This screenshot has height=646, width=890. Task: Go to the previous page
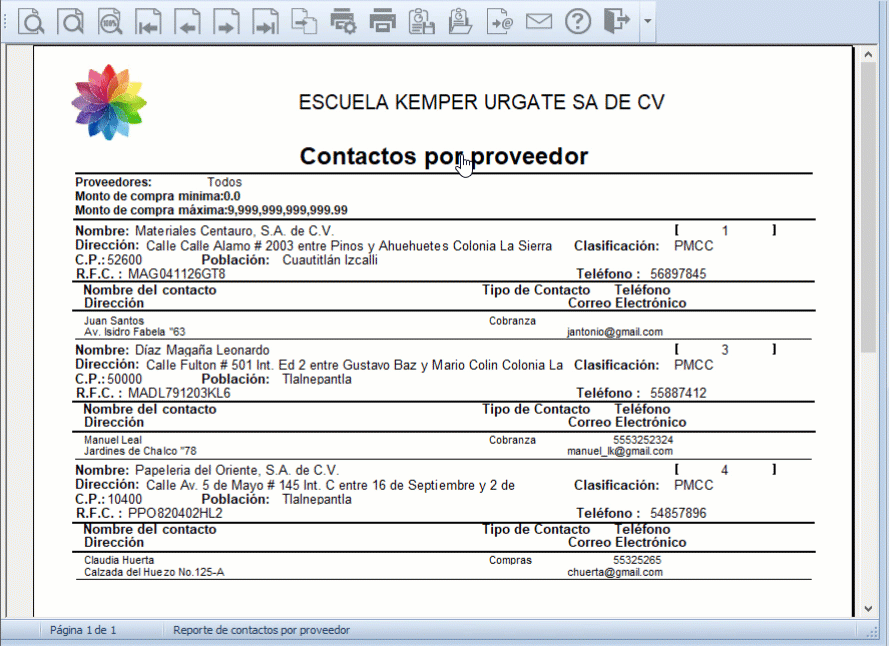[x=188, y=21]
